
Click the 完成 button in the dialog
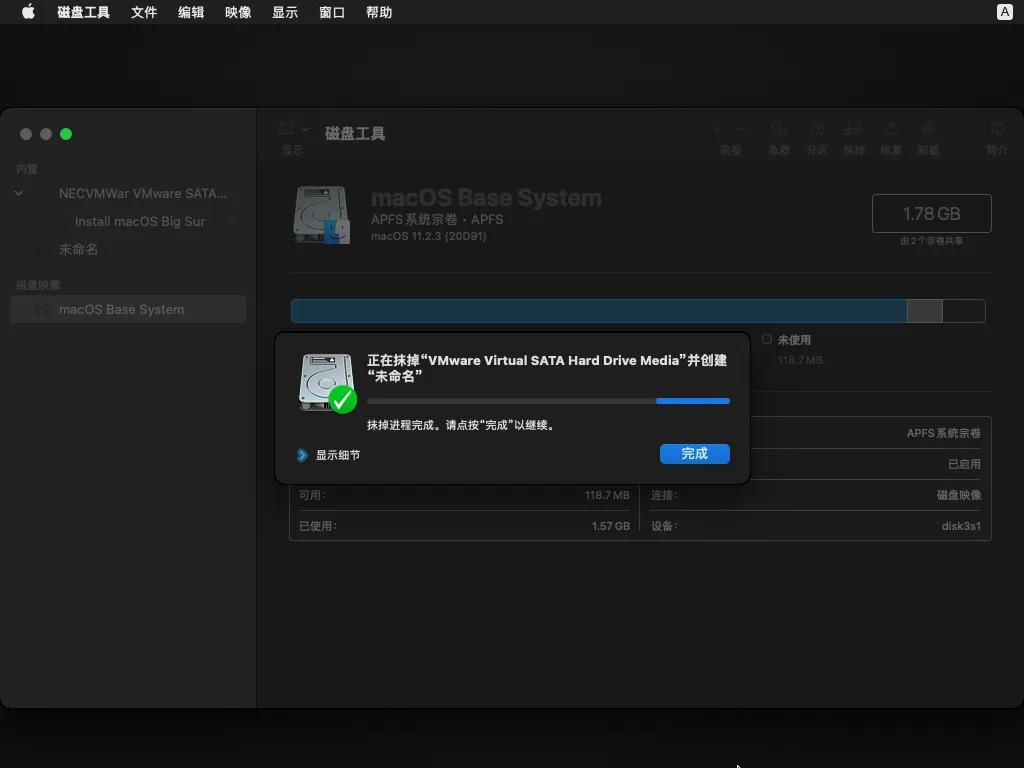[x=694, y=454]
